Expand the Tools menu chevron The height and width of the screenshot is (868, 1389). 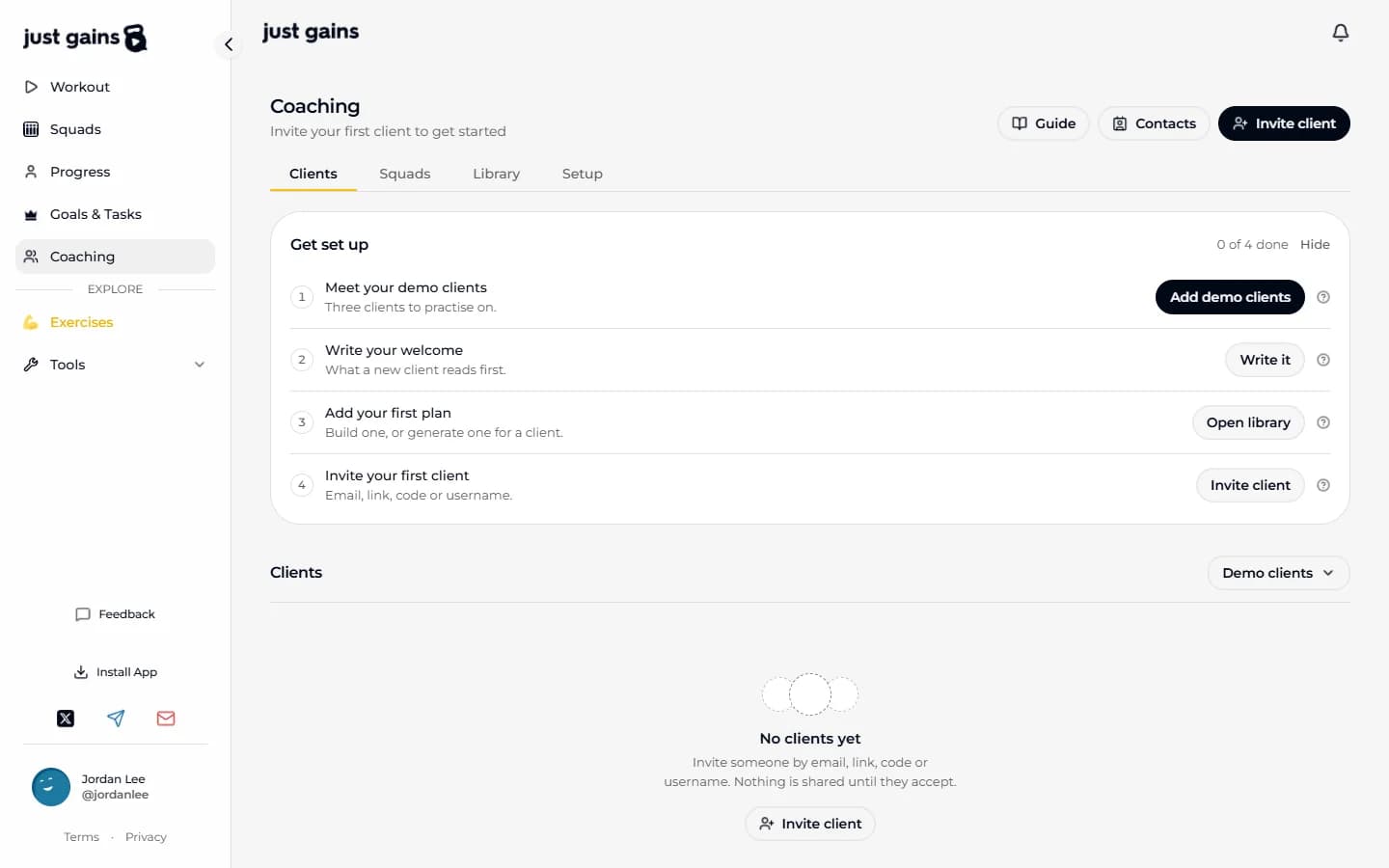[x=200, y=365]
